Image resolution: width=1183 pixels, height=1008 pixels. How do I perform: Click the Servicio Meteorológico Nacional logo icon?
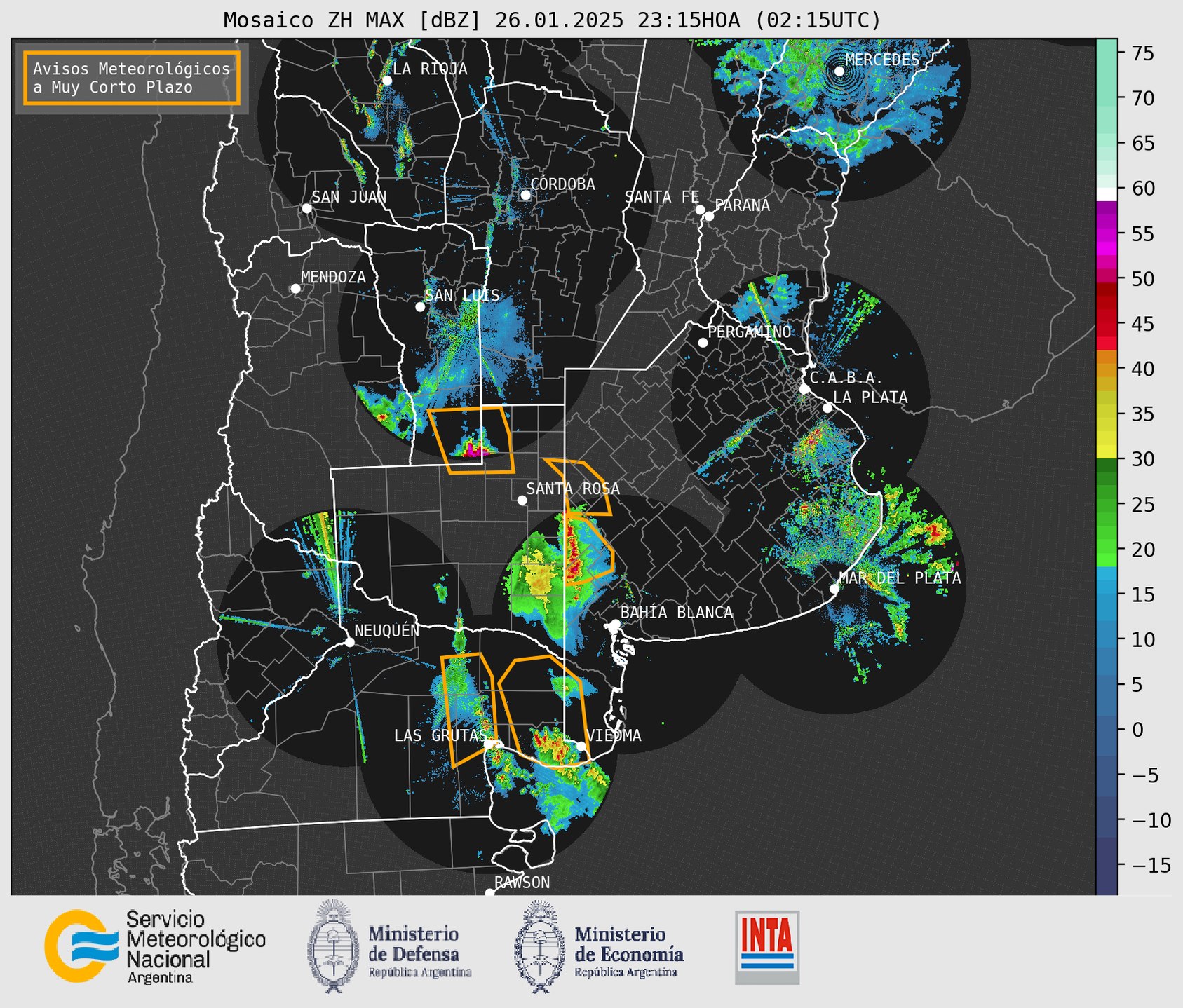(x=81, y=946)
